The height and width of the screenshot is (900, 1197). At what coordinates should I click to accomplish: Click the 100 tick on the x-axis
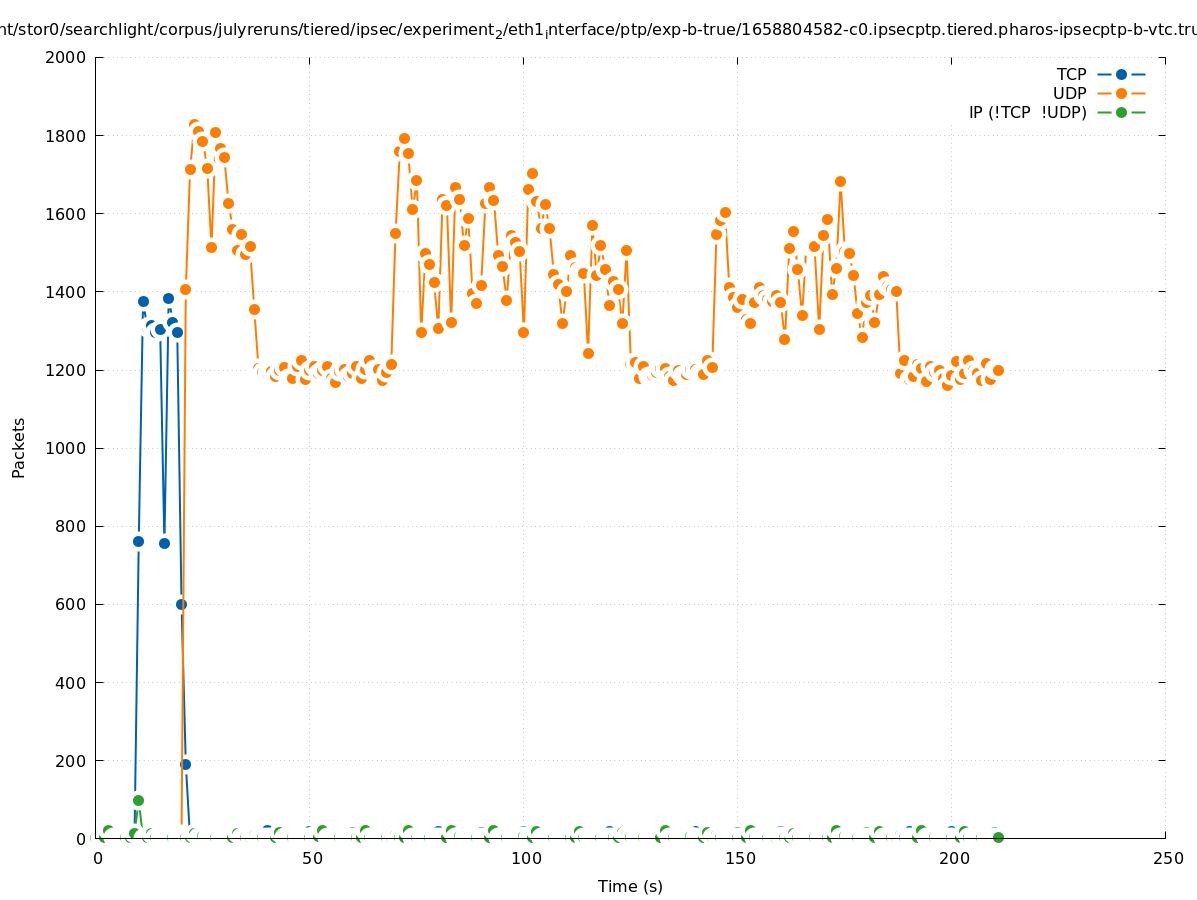click(x=525, y=858)
